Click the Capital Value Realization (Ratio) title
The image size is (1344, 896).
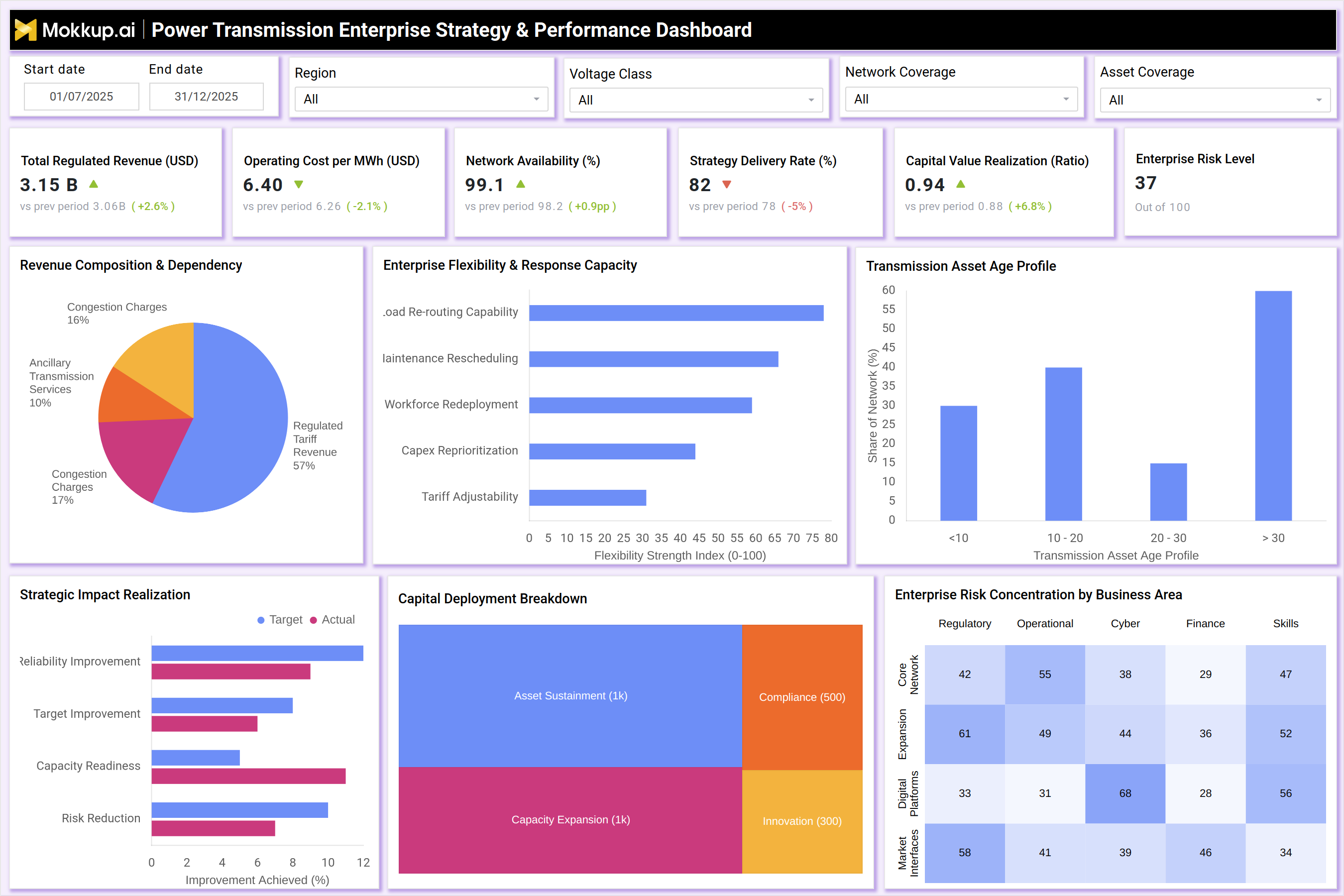997,161
